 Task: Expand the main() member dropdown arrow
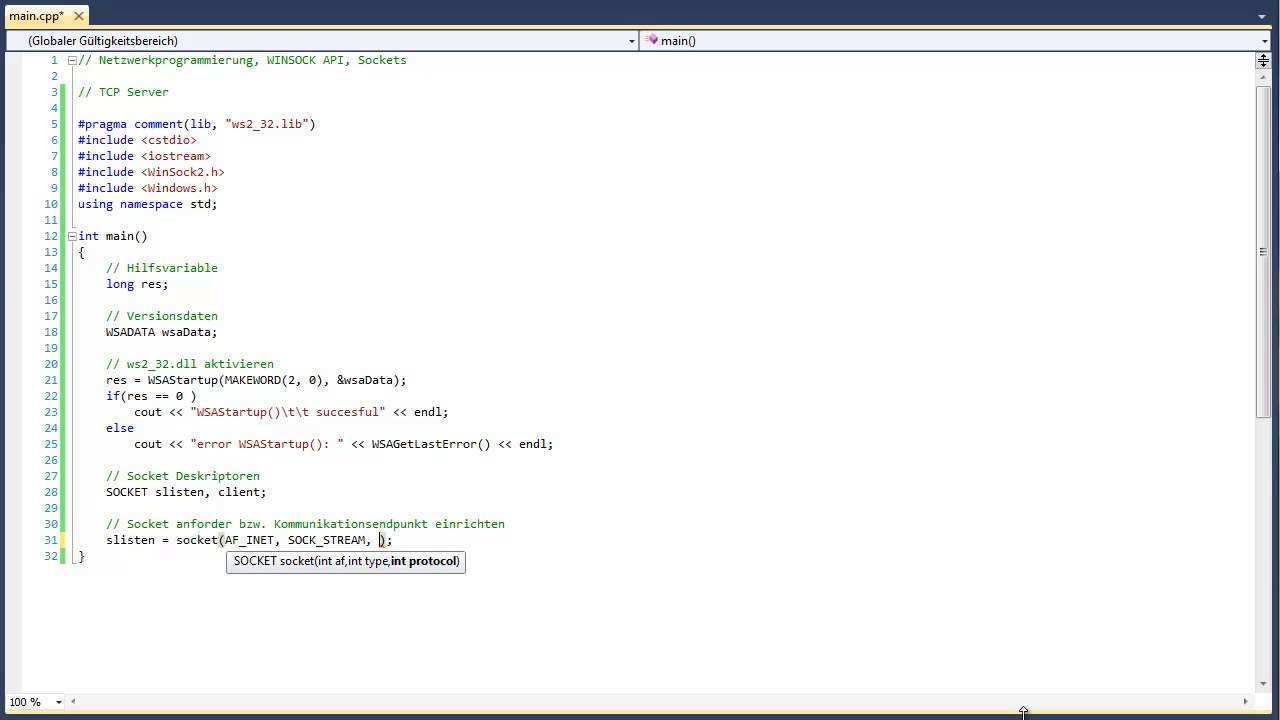1265,41
